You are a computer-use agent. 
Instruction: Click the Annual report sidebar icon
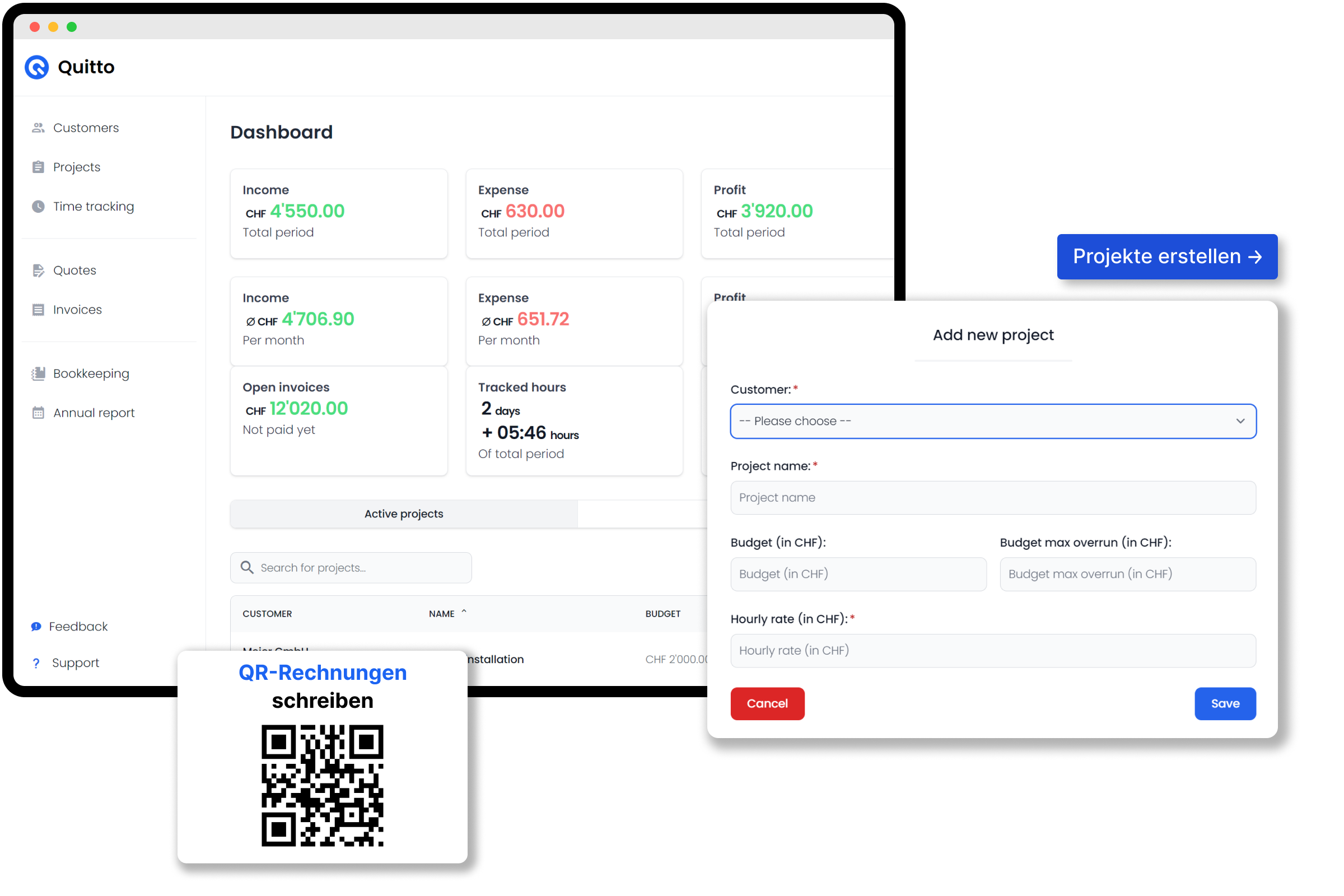pos(37,412)
